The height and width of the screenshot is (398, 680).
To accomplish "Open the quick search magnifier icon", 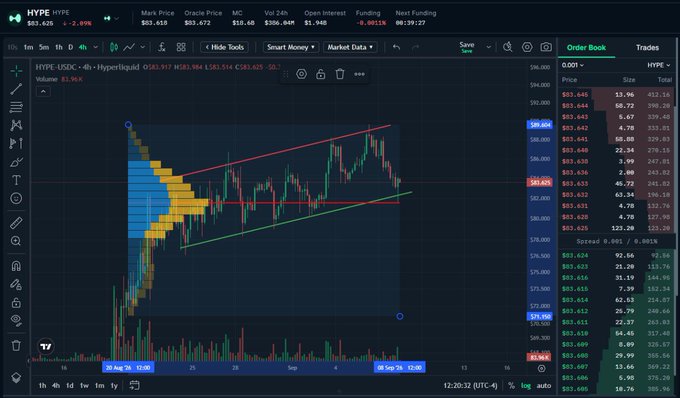I will [x=507, y=47].
